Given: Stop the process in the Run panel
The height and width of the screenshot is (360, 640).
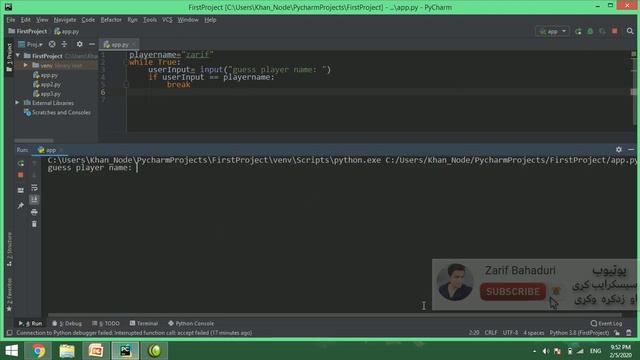Looking at the screenshot, I should pyautogui.click(x=20, y=175).
